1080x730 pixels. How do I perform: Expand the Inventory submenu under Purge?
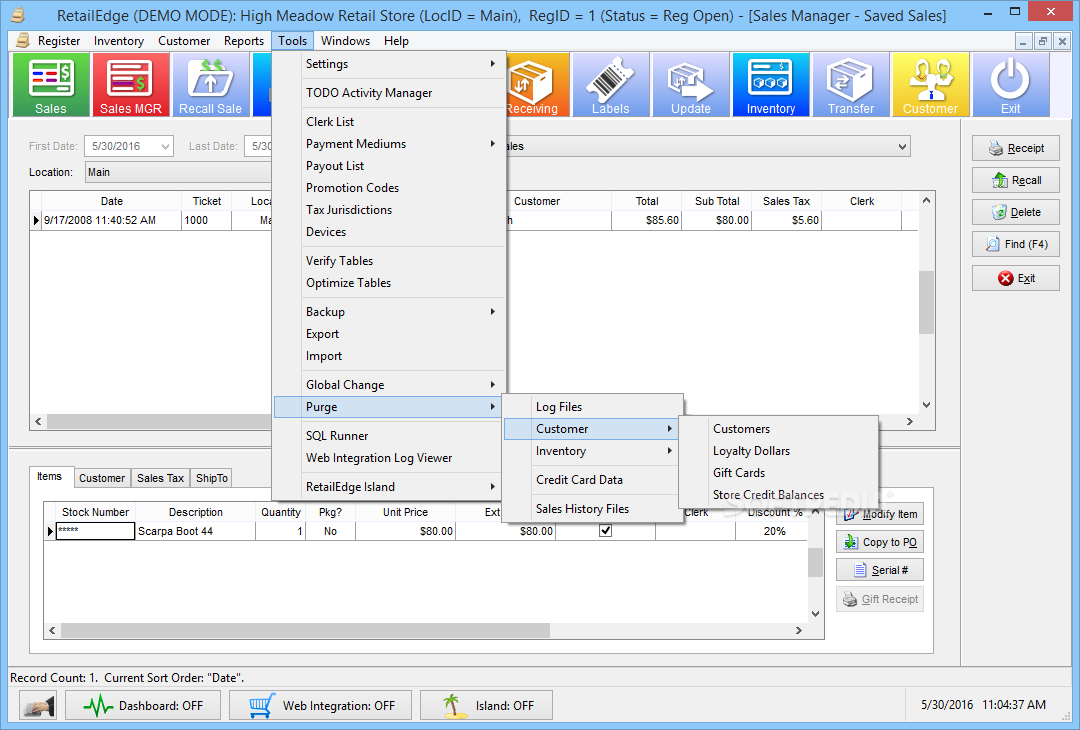pyautogui.click(x=592, y=451)
